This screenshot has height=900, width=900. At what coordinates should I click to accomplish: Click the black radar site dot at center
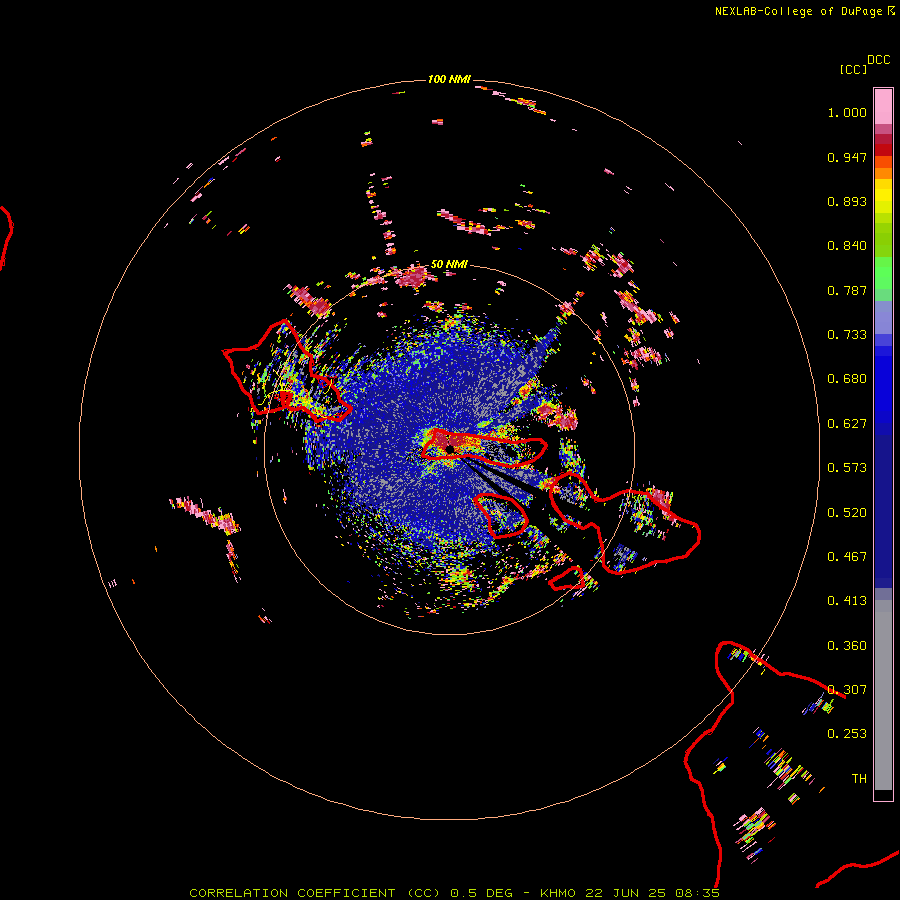tap(449, 449)
